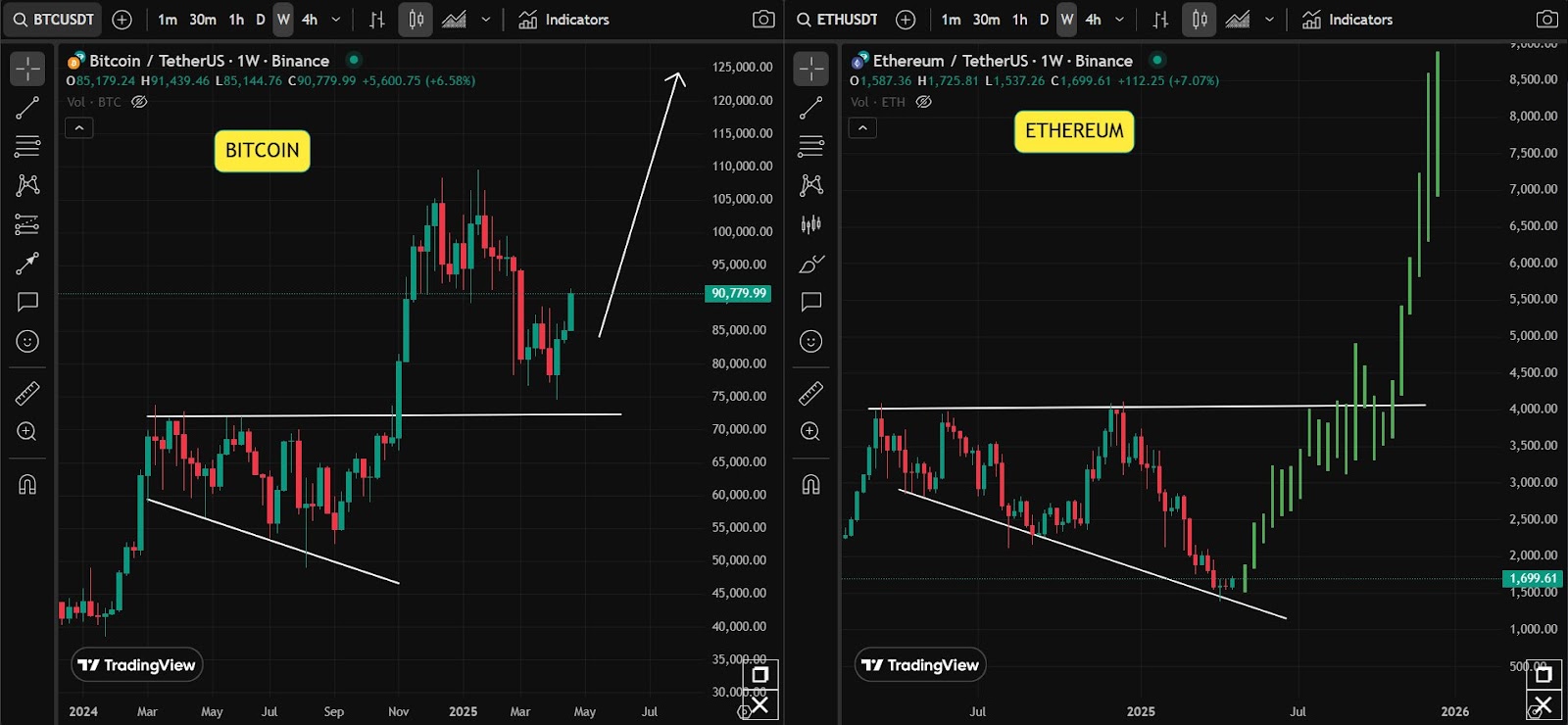Take a snapshot of the Ethereum chart
Screen dimensions: 1568x725
tap(1546, 20)
